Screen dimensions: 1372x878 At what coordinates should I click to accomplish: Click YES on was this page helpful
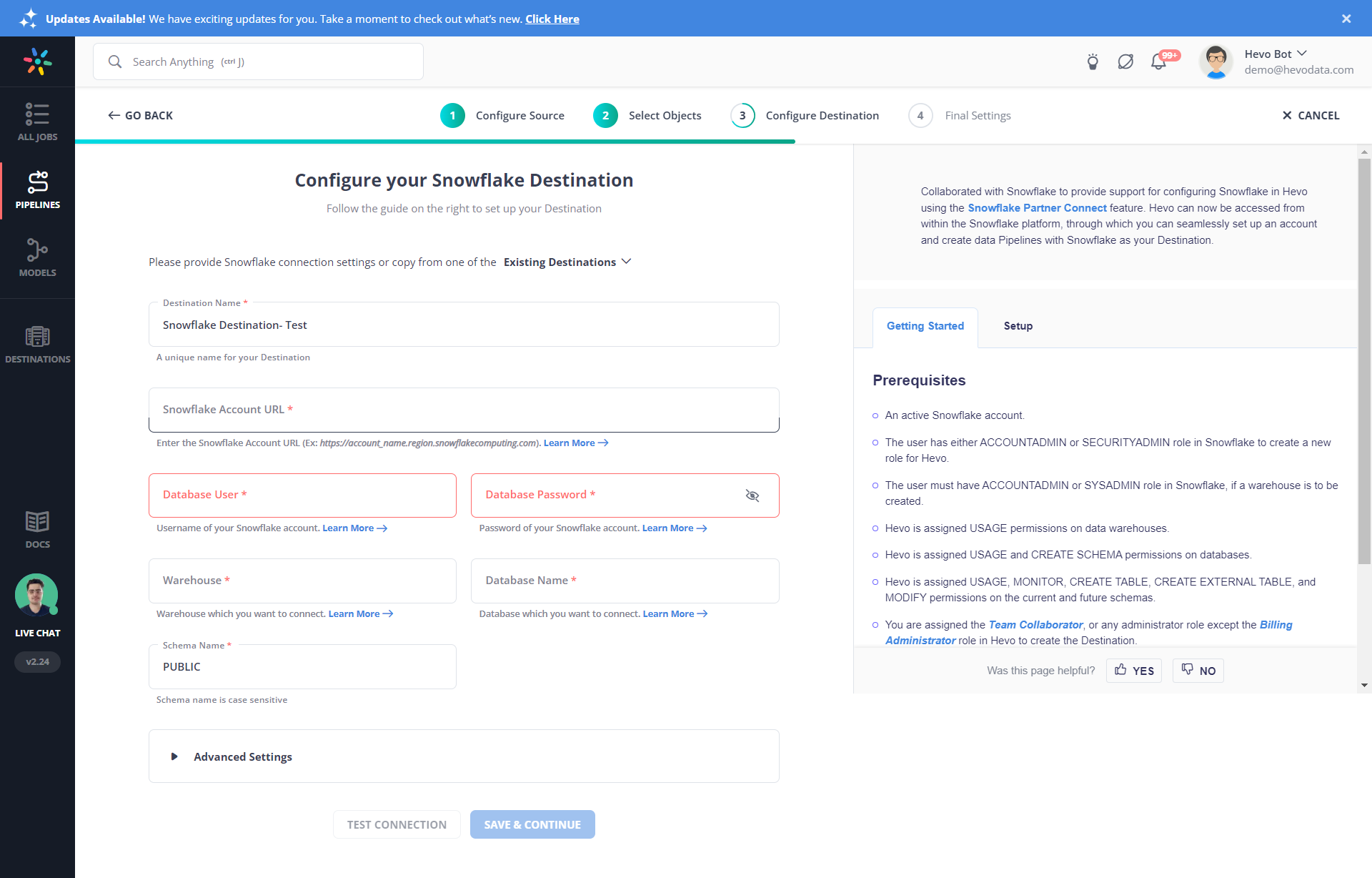(x=1135, y=671)
